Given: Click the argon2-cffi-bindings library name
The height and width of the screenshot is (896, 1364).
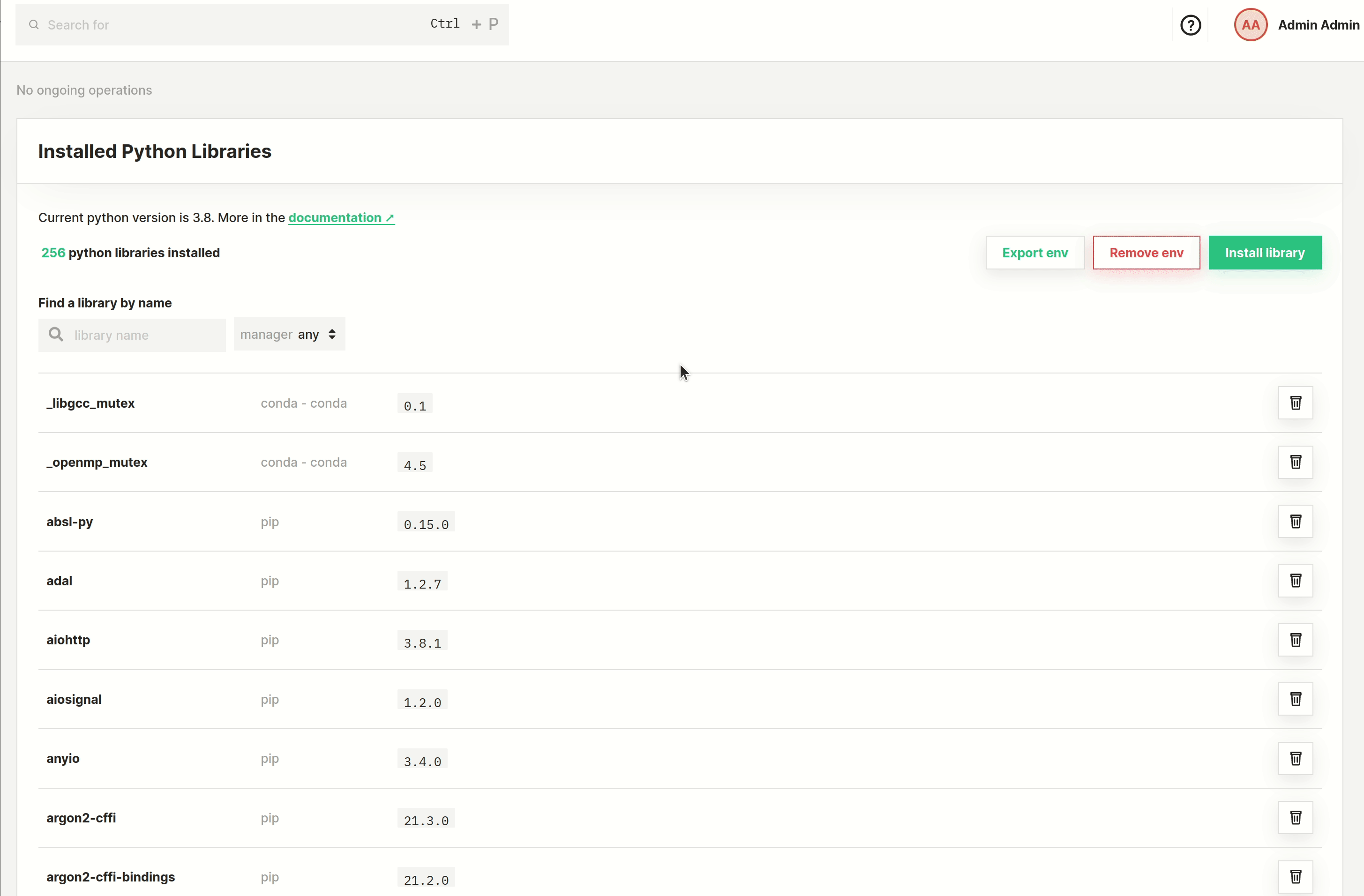Looking at the screenshot, I should 111,877.
